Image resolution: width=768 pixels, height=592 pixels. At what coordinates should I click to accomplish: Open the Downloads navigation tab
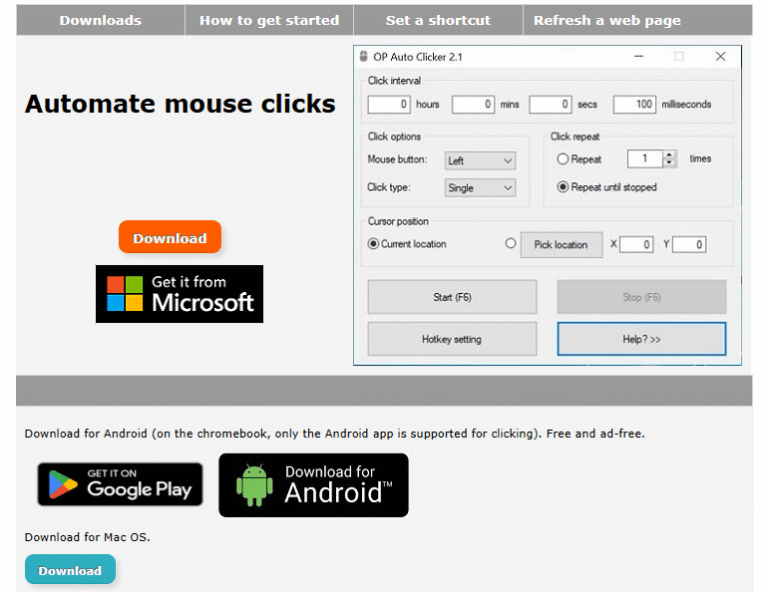coord(100,20)
